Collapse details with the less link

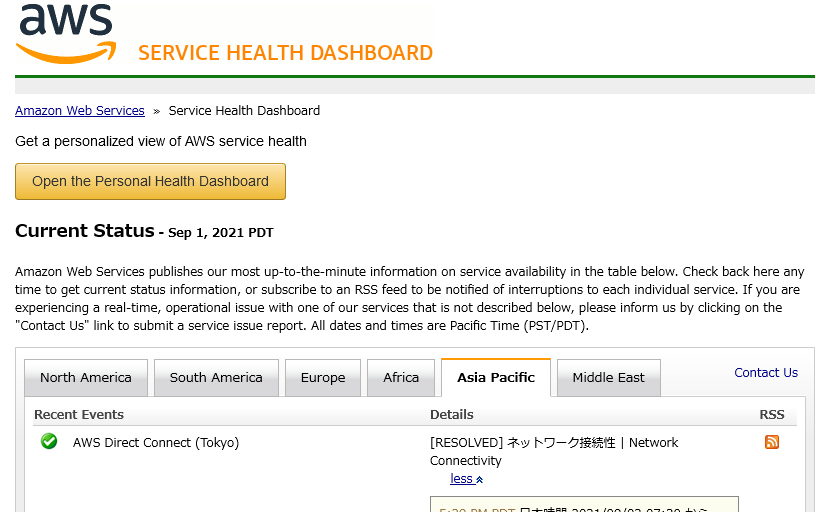(x=466, y=479)
